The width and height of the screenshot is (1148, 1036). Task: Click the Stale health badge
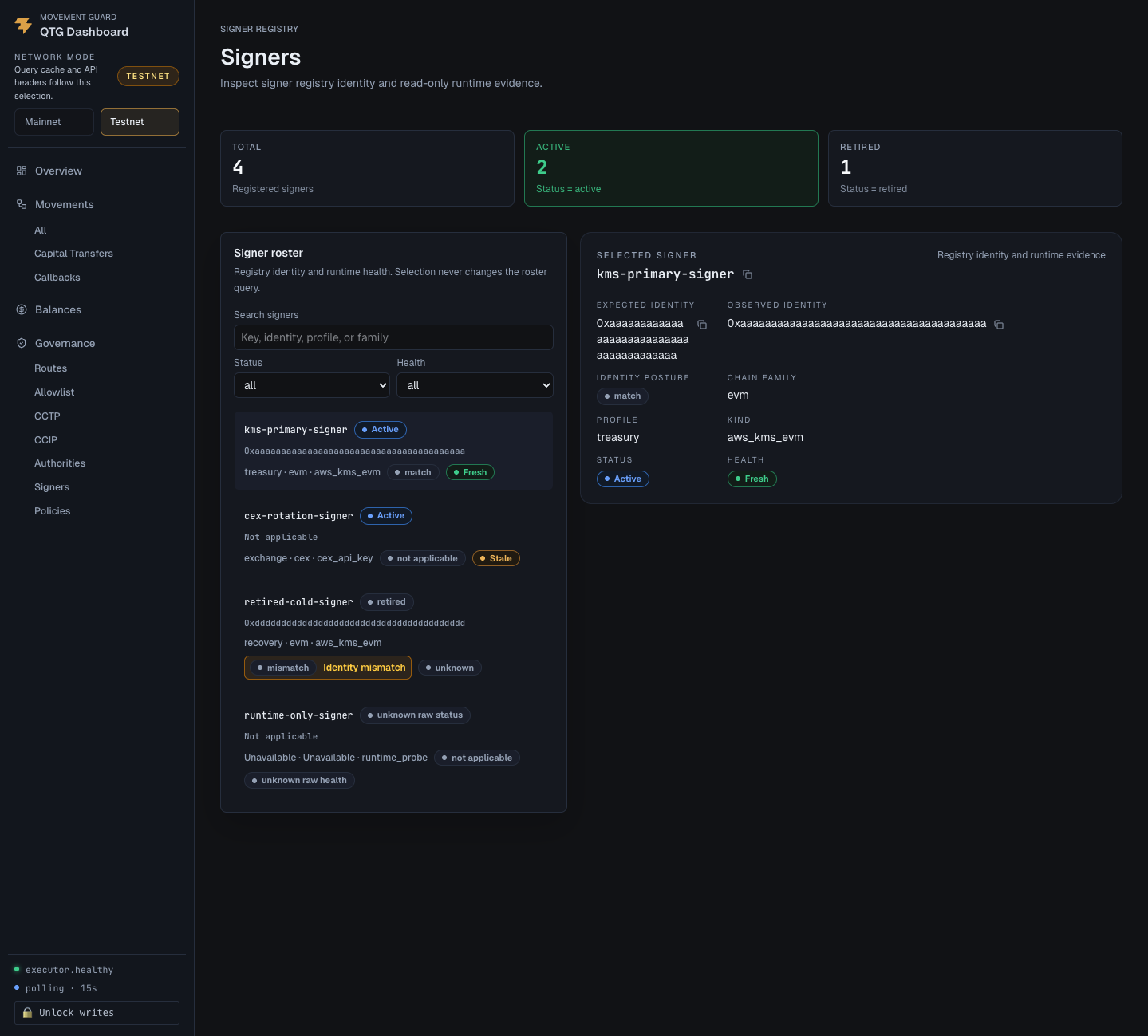(495, 558)
